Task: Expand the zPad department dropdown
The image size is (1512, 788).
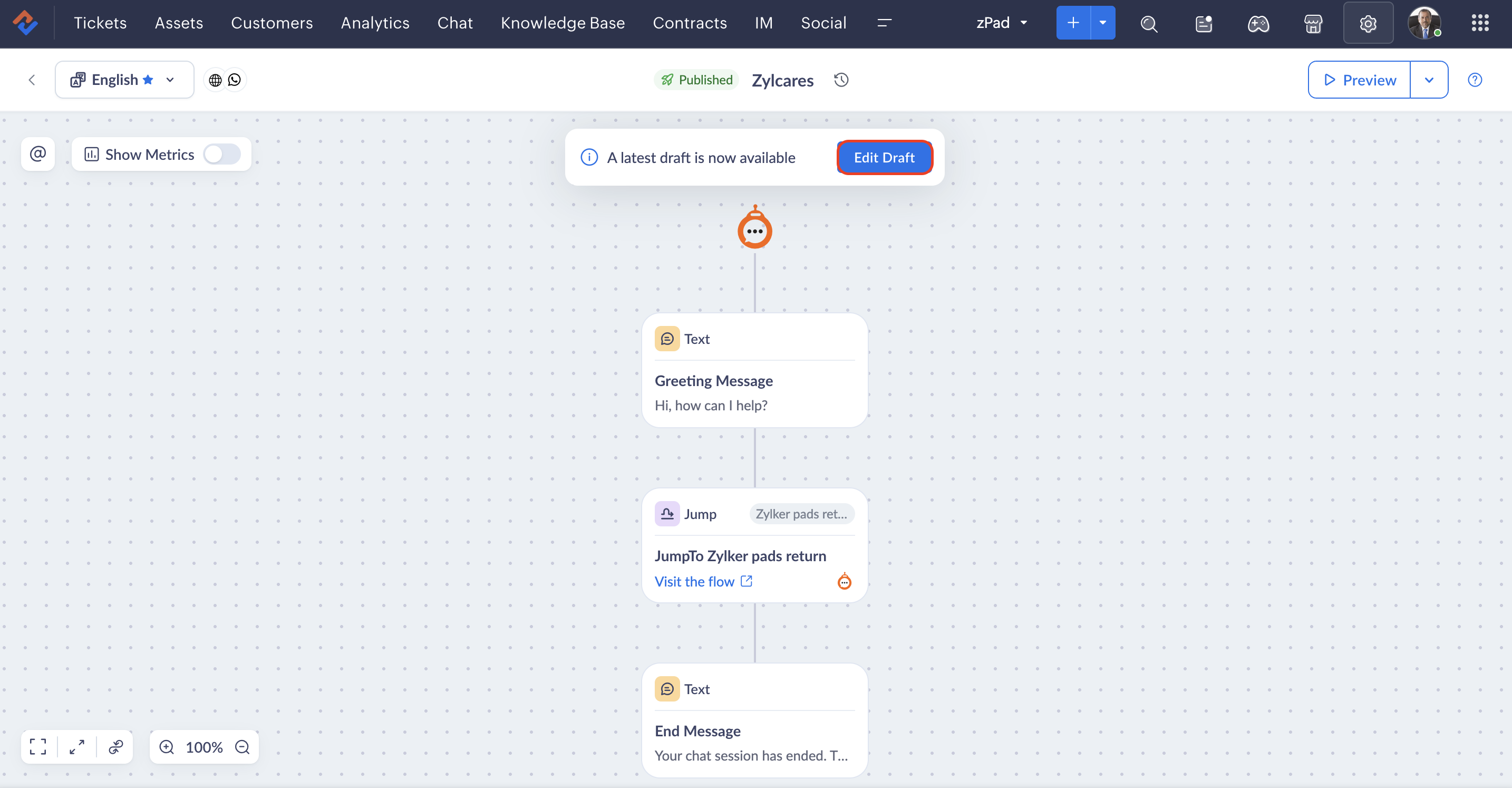Action: coord(1001,23)
